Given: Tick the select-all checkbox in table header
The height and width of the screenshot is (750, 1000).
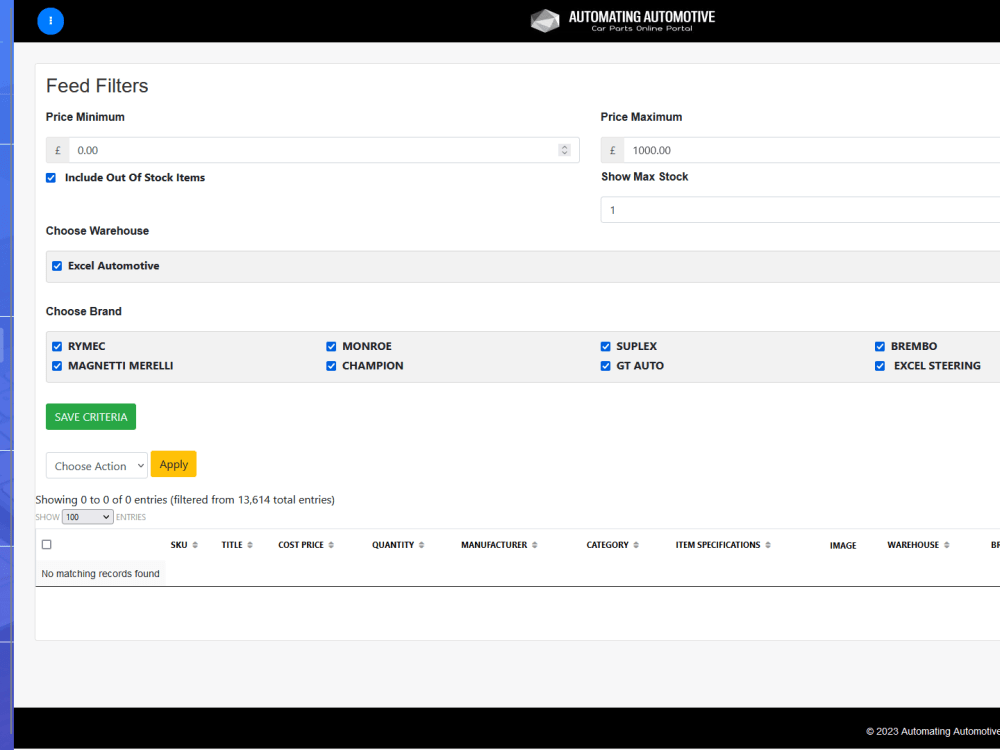Looking at the screenshot, I should pyautogui.click(x=47, y=545).
